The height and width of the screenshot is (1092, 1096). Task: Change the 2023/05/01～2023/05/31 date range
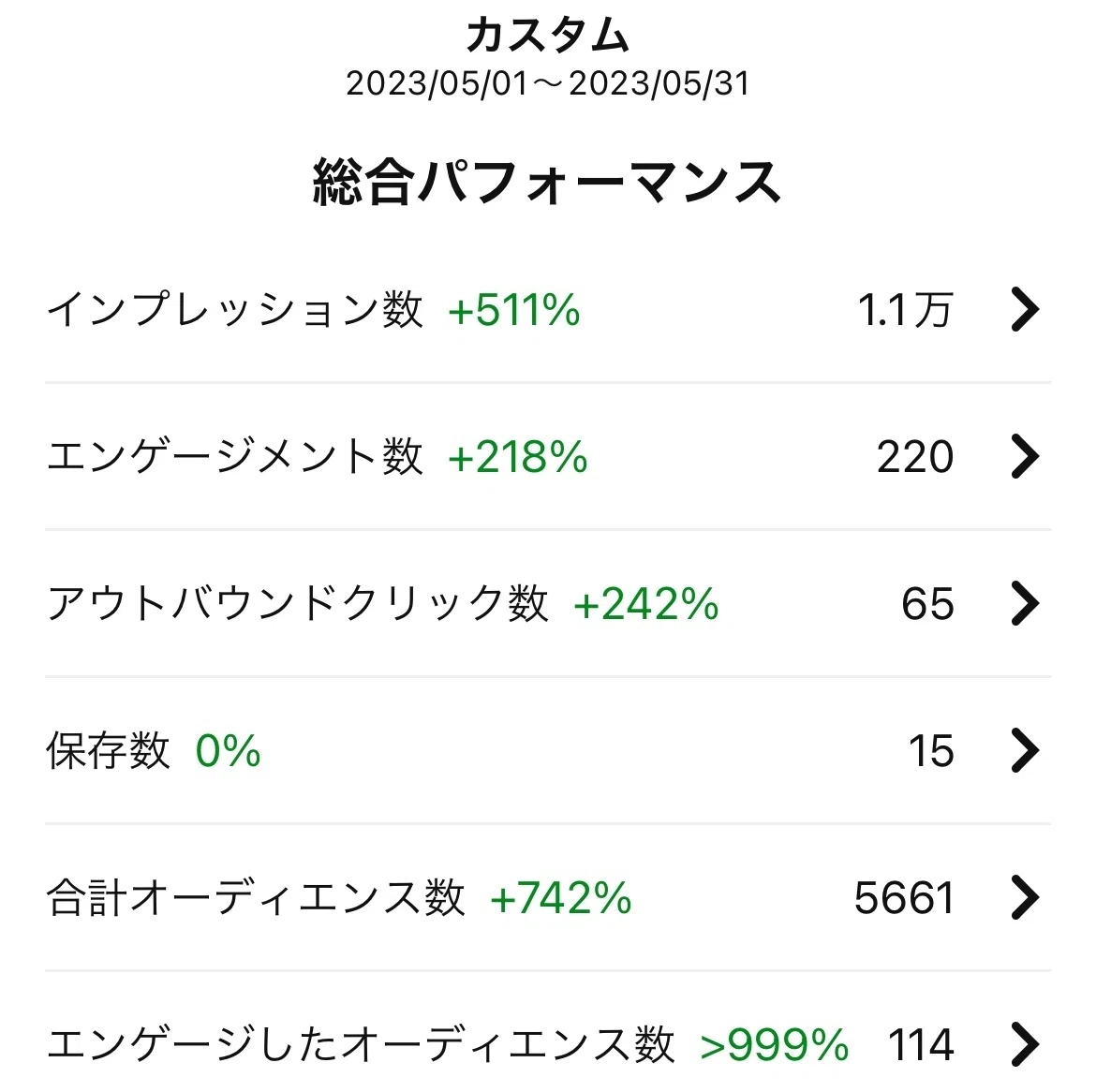coord(548,84)
